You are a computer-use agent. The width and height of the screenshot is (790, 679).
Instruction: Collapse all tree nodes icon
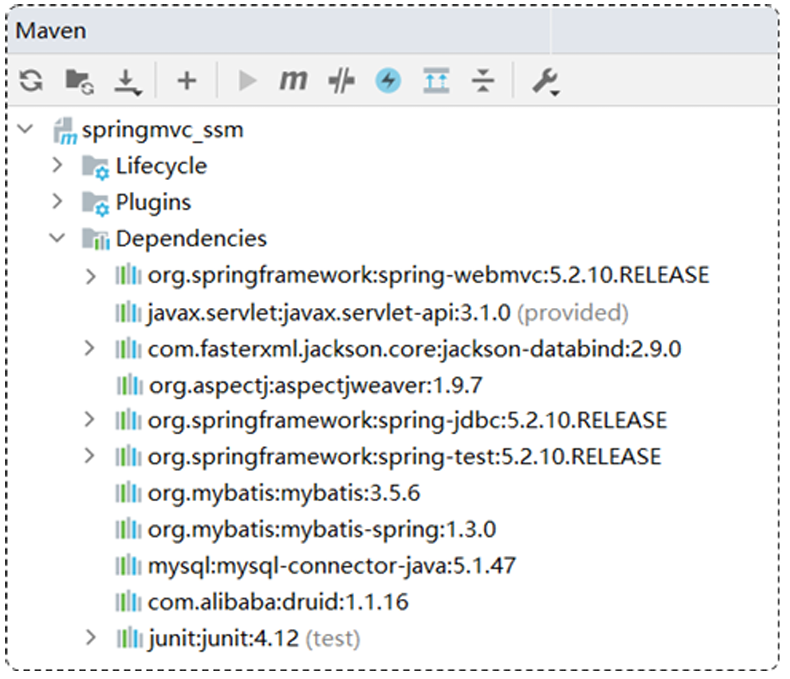tap(483, 81)
